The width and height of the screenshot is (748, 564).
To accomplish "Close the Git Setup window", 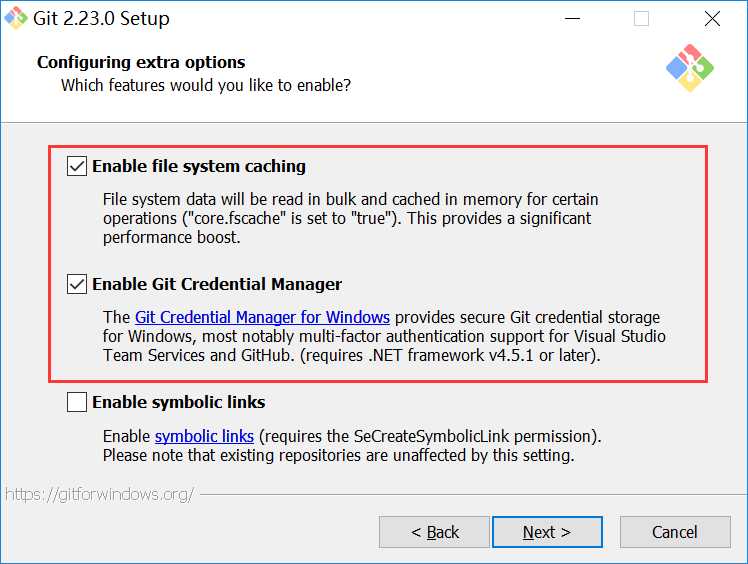I will point(712,19).
